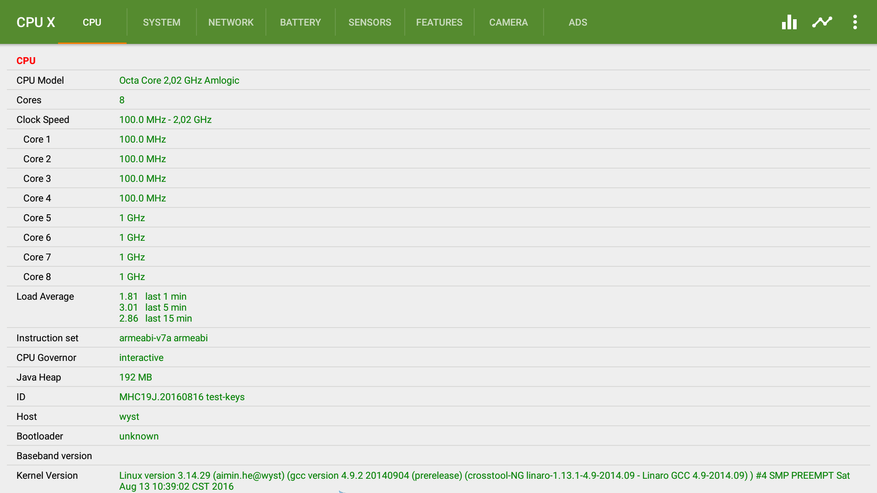This screenshot has width=877, height=493.
Task: Open the SENSORS tab
Action: point(370,22)
